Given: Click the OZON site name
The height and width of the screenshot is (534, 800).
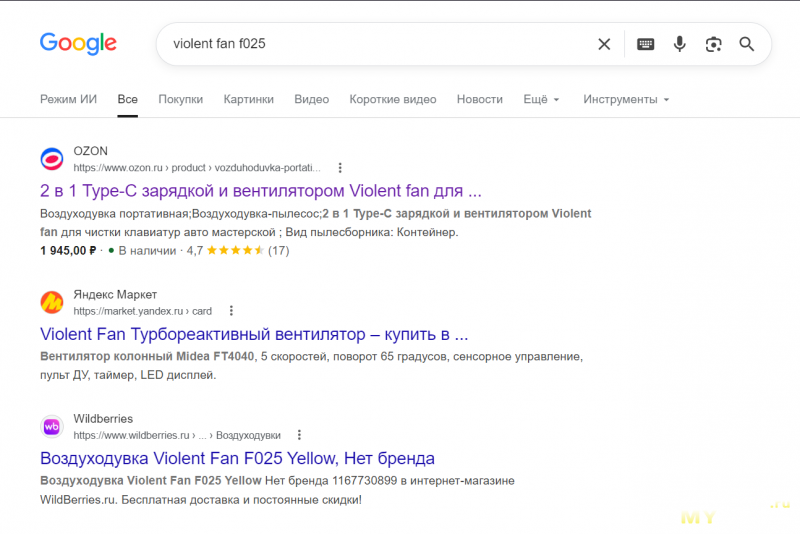Looking at the screenshot, I should (x=90, y=151).
